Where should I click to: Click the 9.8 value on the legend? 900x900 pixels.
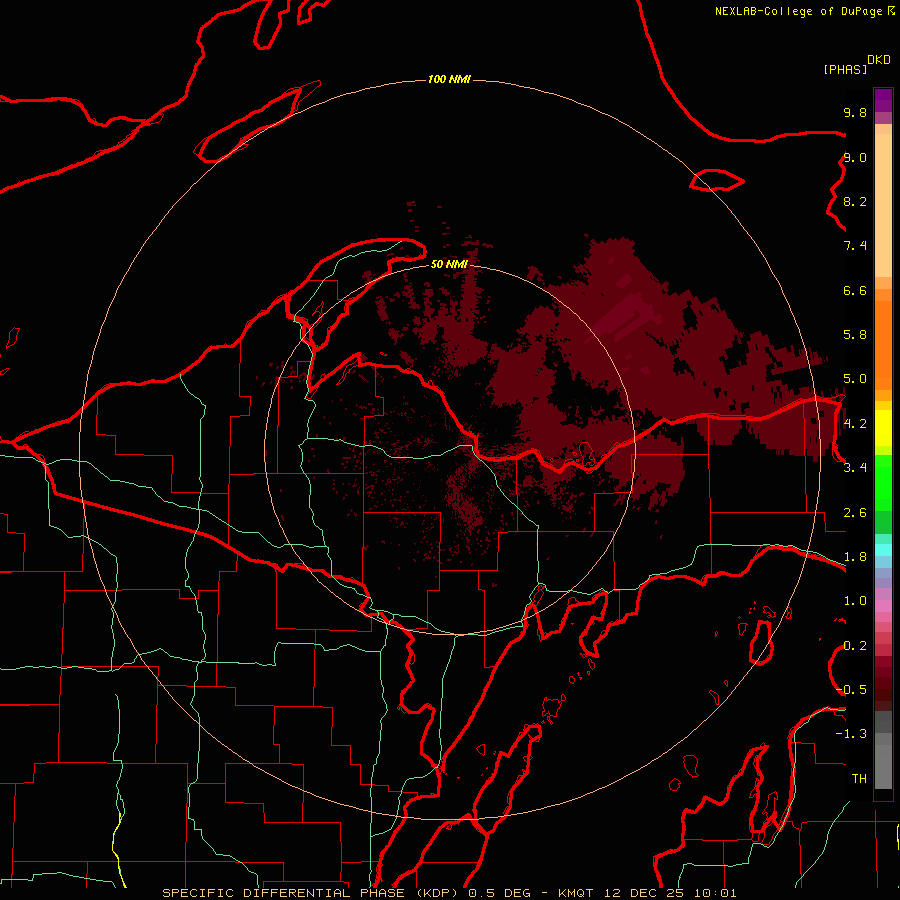(x=855, y=112)
